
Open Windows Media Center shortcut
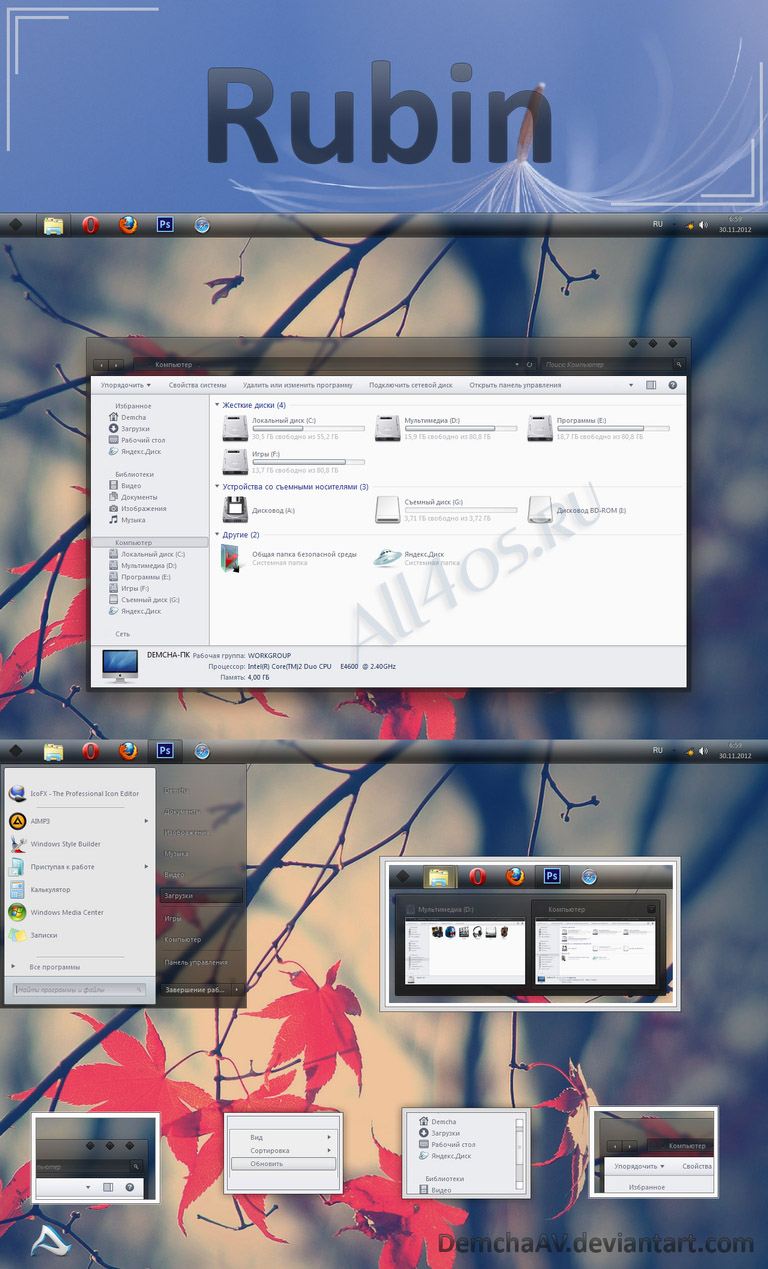click(x=76, y=912)
